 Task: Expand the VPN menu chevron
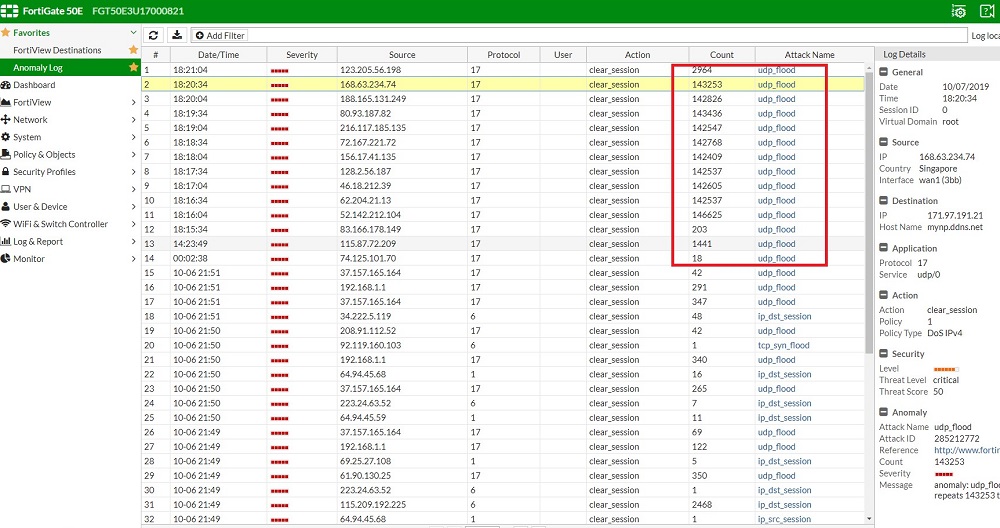pyautogui.click(x=133, y=189)
